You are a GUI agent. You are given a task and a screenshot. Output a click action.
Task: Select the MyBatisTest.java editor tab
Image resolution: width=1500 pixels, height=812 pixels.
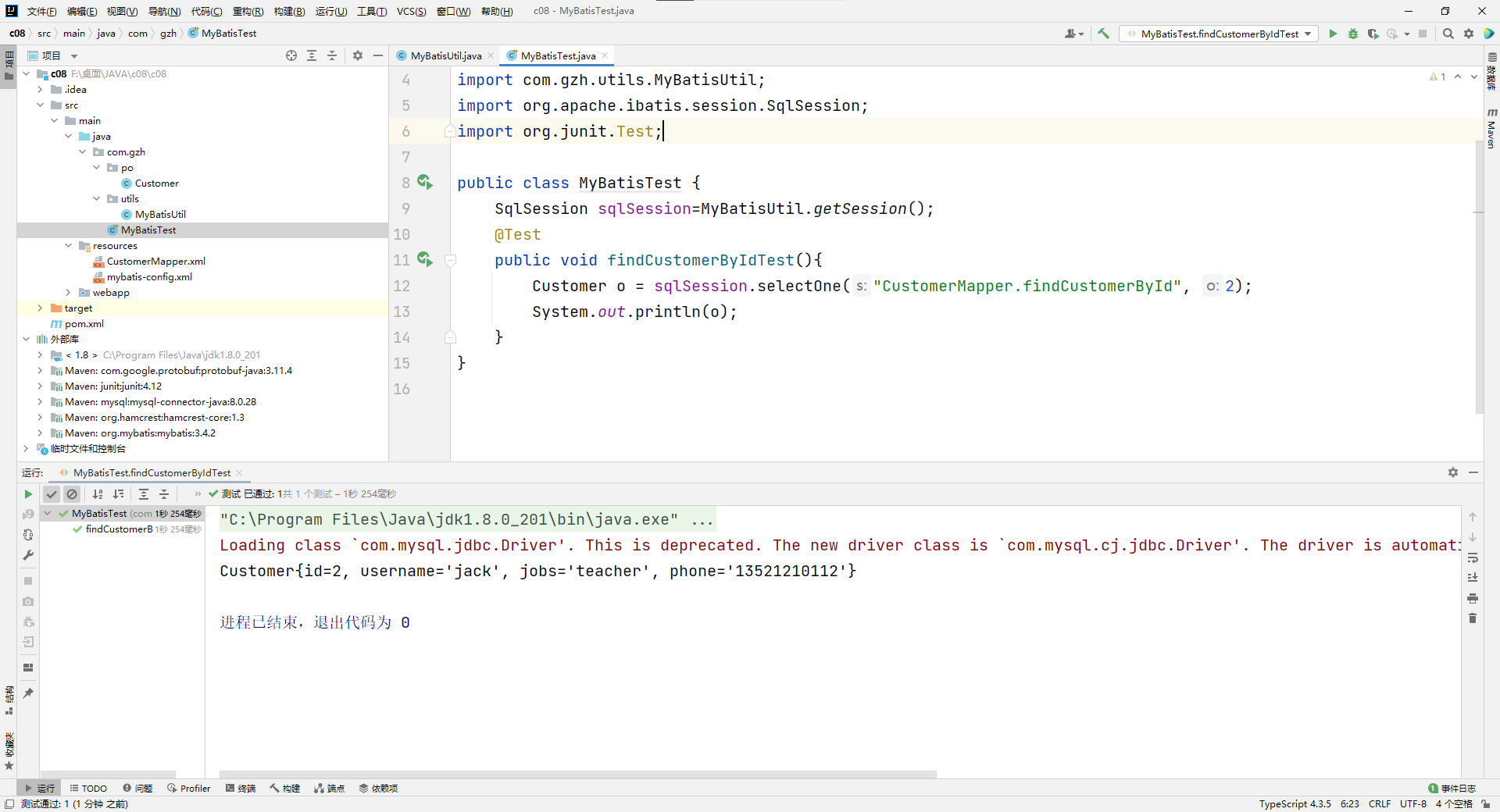[558, 55]
